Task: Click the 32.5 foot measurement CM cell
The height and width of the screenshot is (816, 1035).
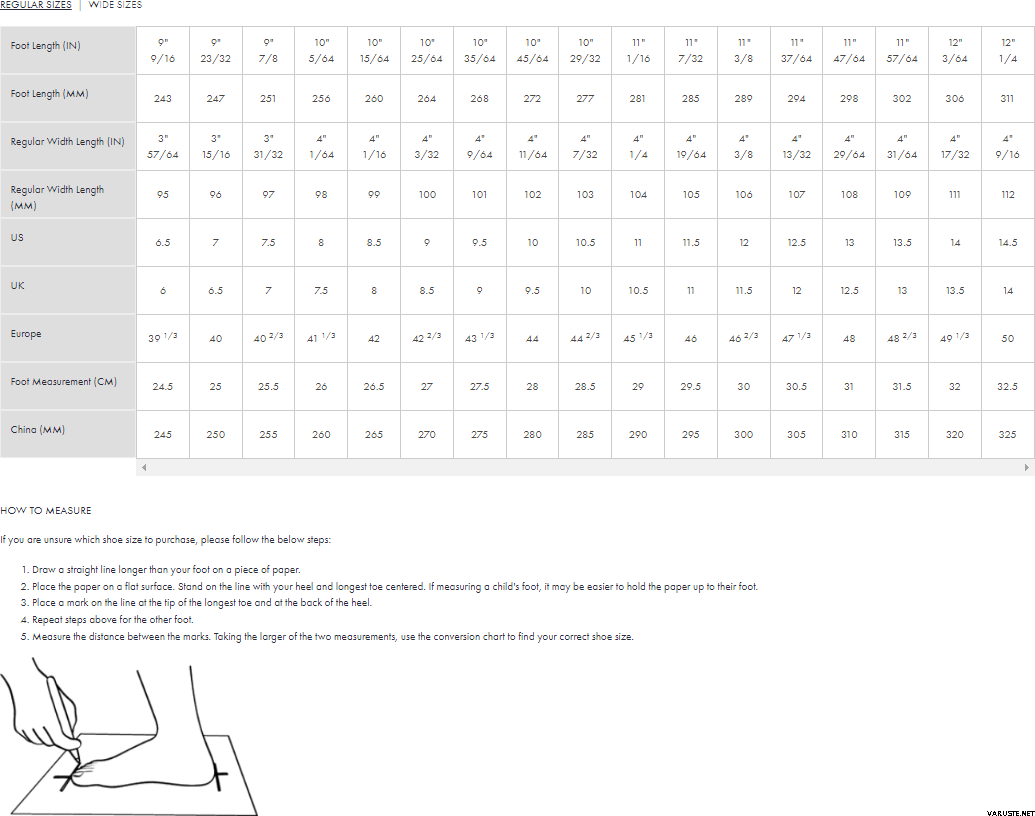Action: click(1007, 387)
